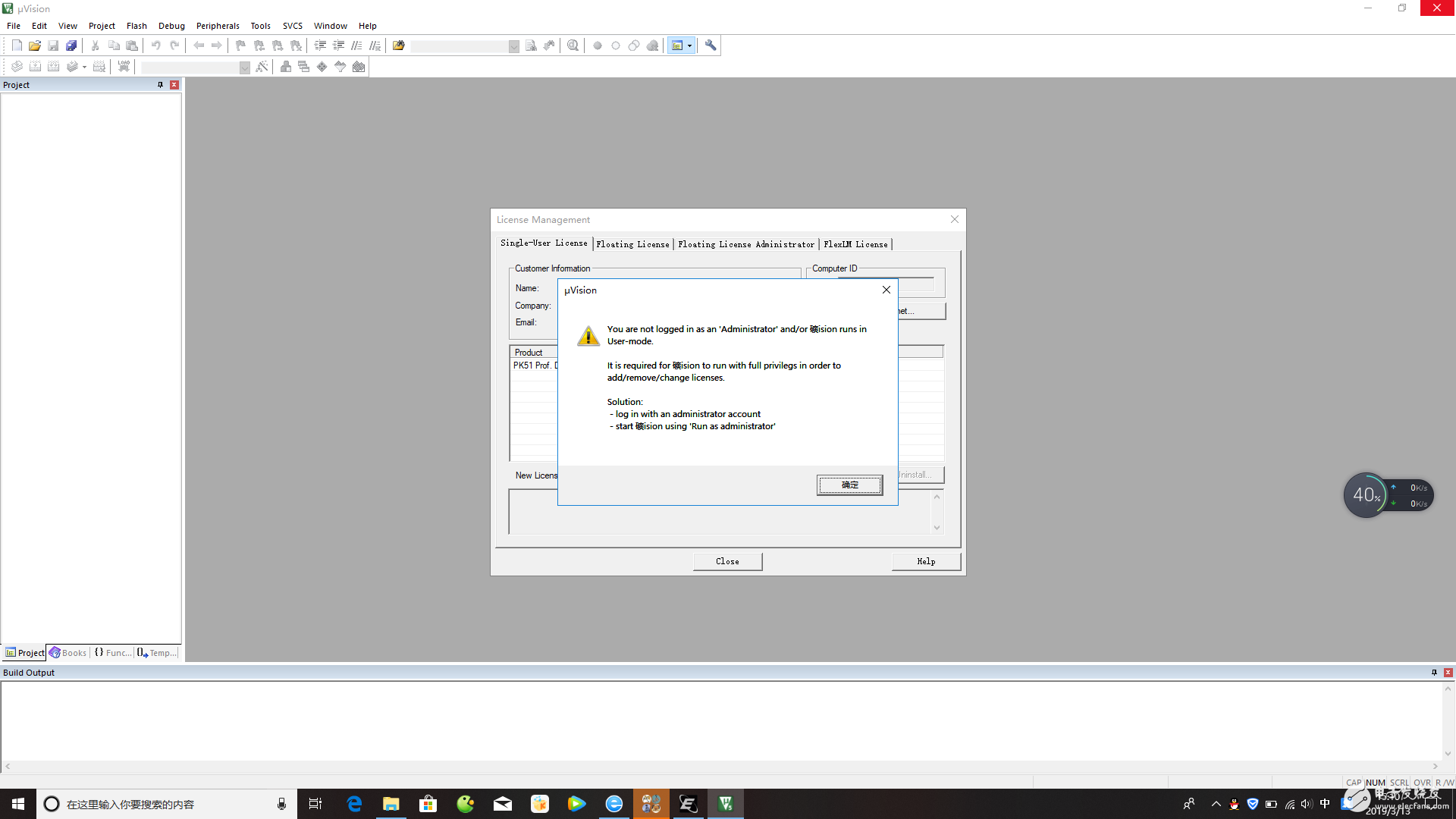Click the Enable/Disable Breakpoint hollow circle icon
The image size is (1456, 819).
point(616,45)
